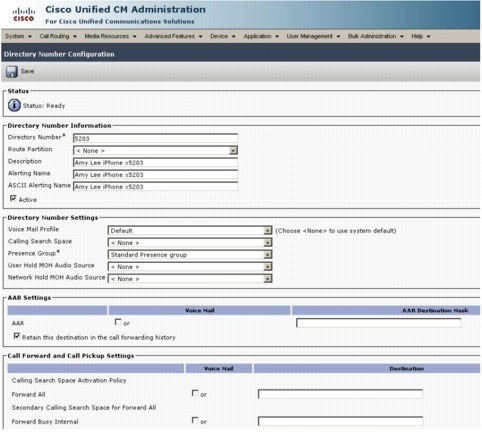
Task: Click the Directory Number field
Action: click(155, 138)
